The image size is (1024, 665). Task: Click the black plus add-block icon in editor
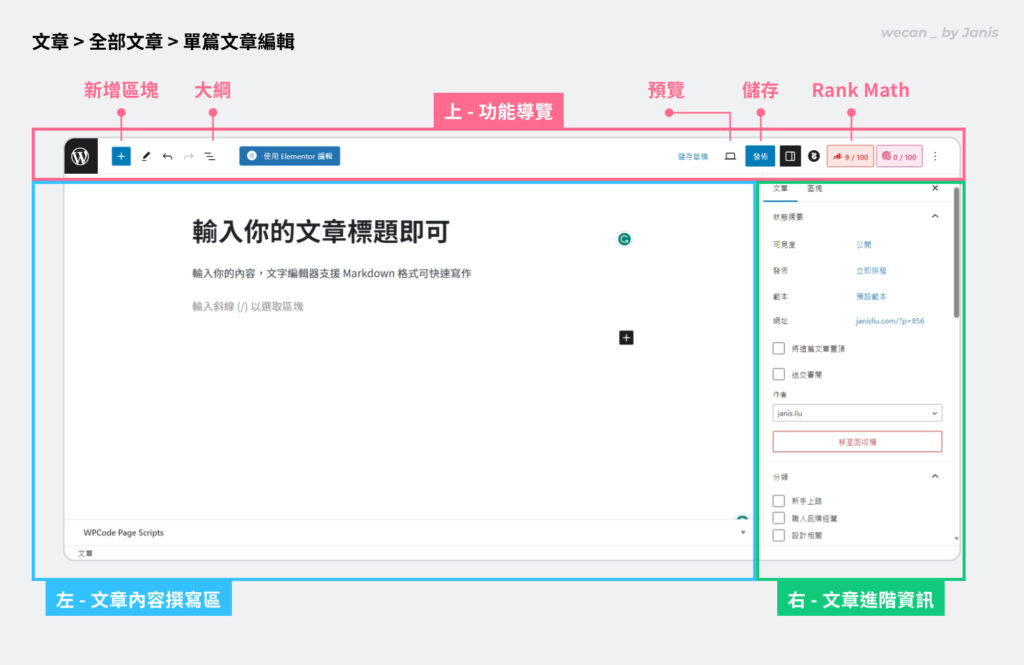[x=626, y=338]
